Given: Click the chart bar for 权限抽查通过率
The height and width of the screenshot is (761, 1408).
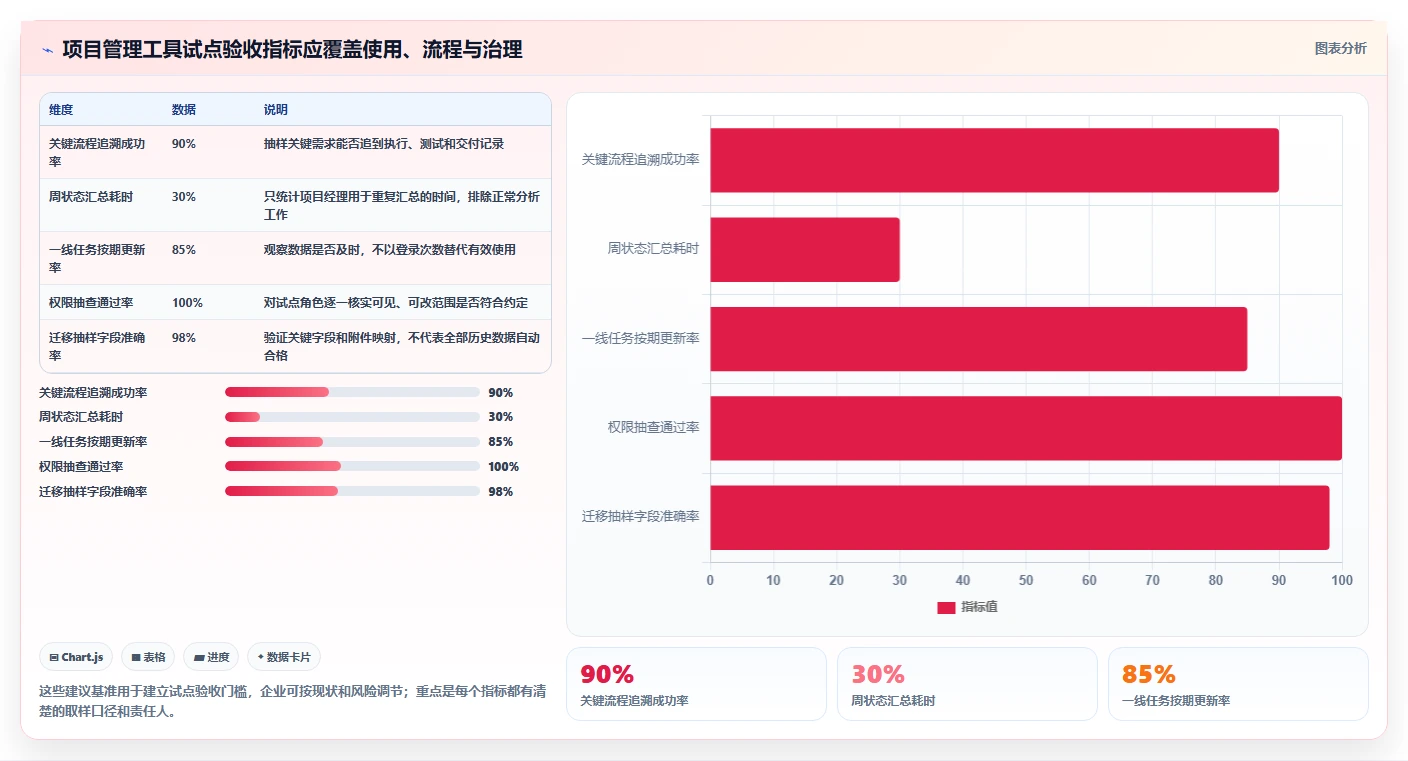Looking at the screenshot, I should coord(1026,428).
